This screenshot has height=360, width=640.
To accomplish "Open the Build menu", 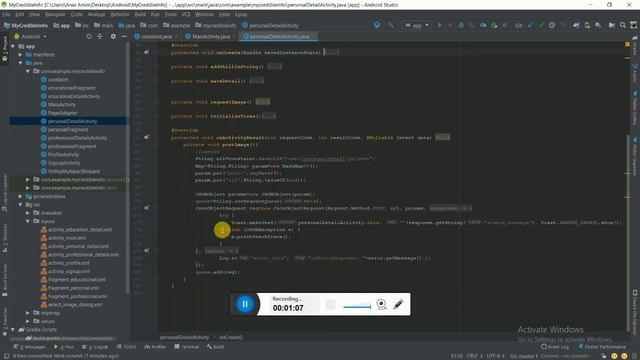I will pyautogui.click(x=140, y=14).
